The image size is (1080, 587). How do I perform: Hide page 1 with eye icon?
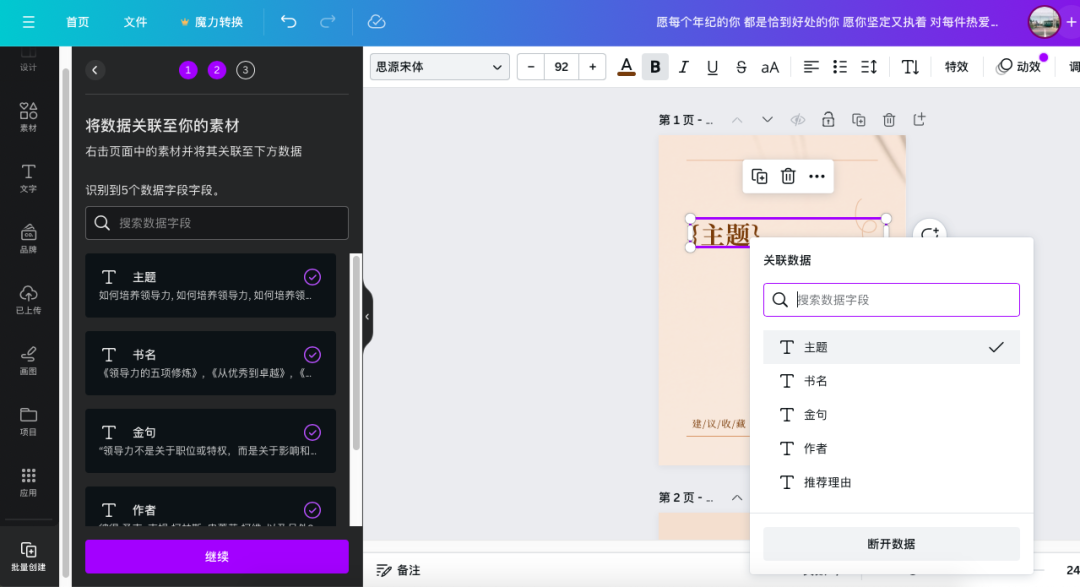point(798,120)
